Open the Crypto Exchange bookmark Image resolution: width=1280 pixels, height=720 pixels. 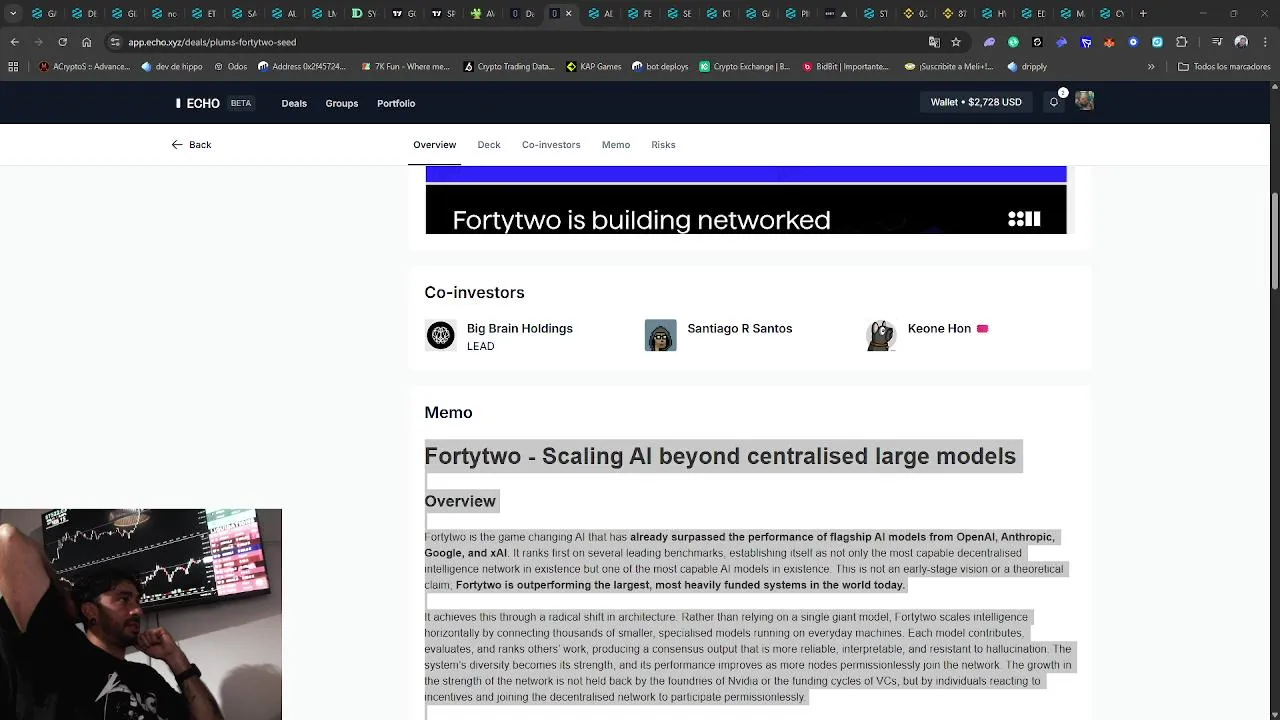pos(744,67)
